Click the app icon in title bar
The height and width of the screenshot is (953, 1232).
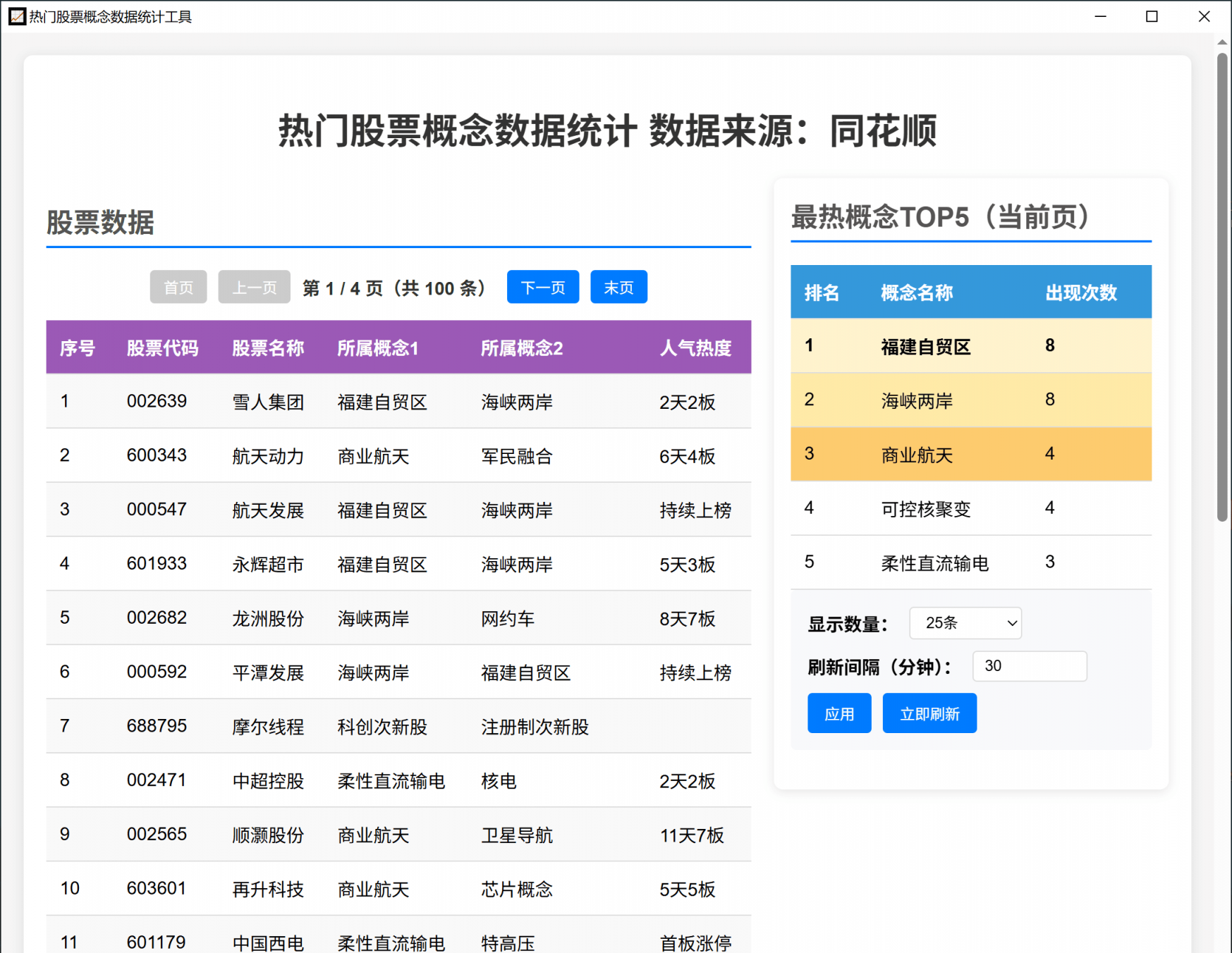click(17, 16)
